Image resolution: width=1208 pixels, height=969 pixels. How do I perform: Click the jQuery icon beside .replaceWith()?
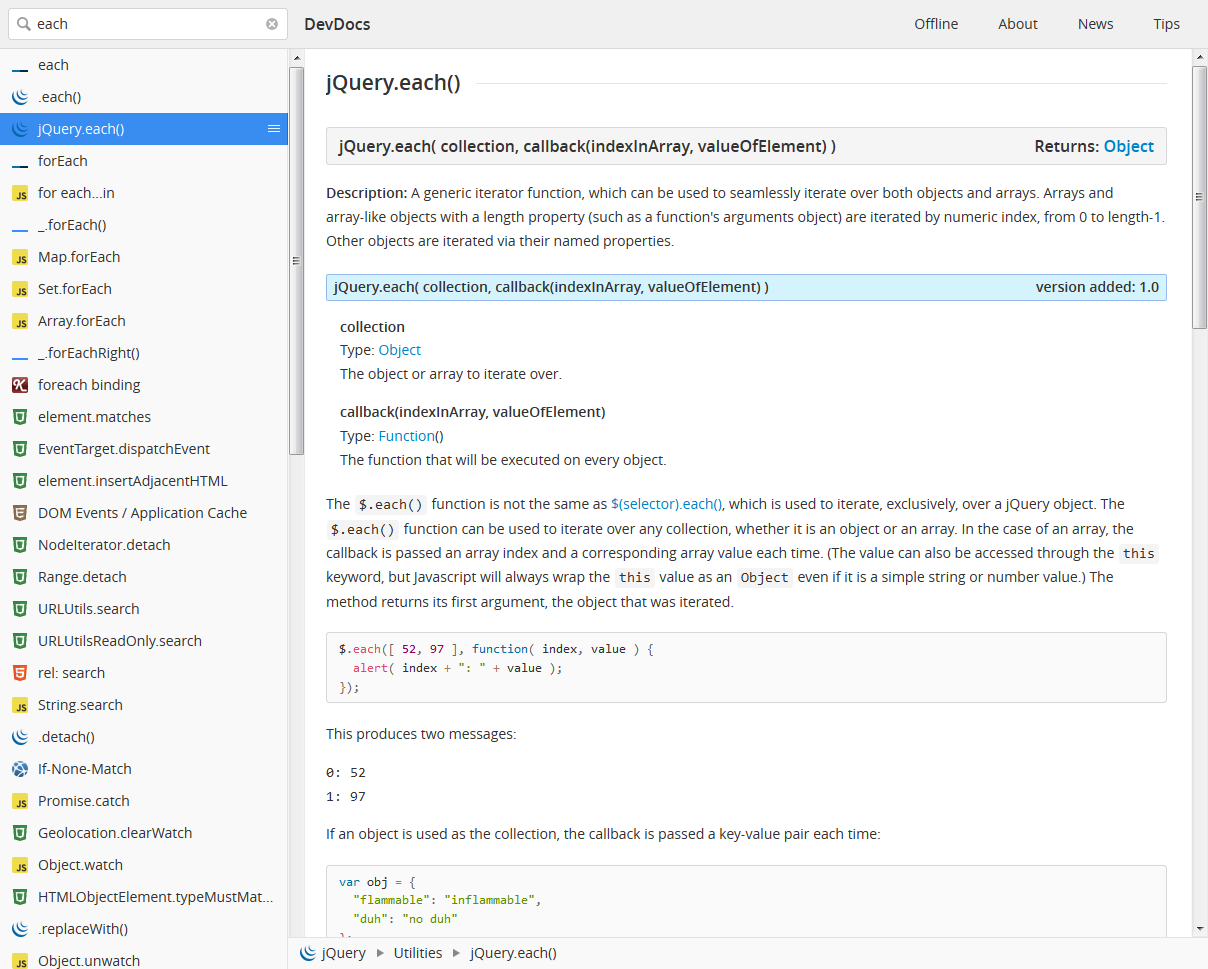pos(20,929)
